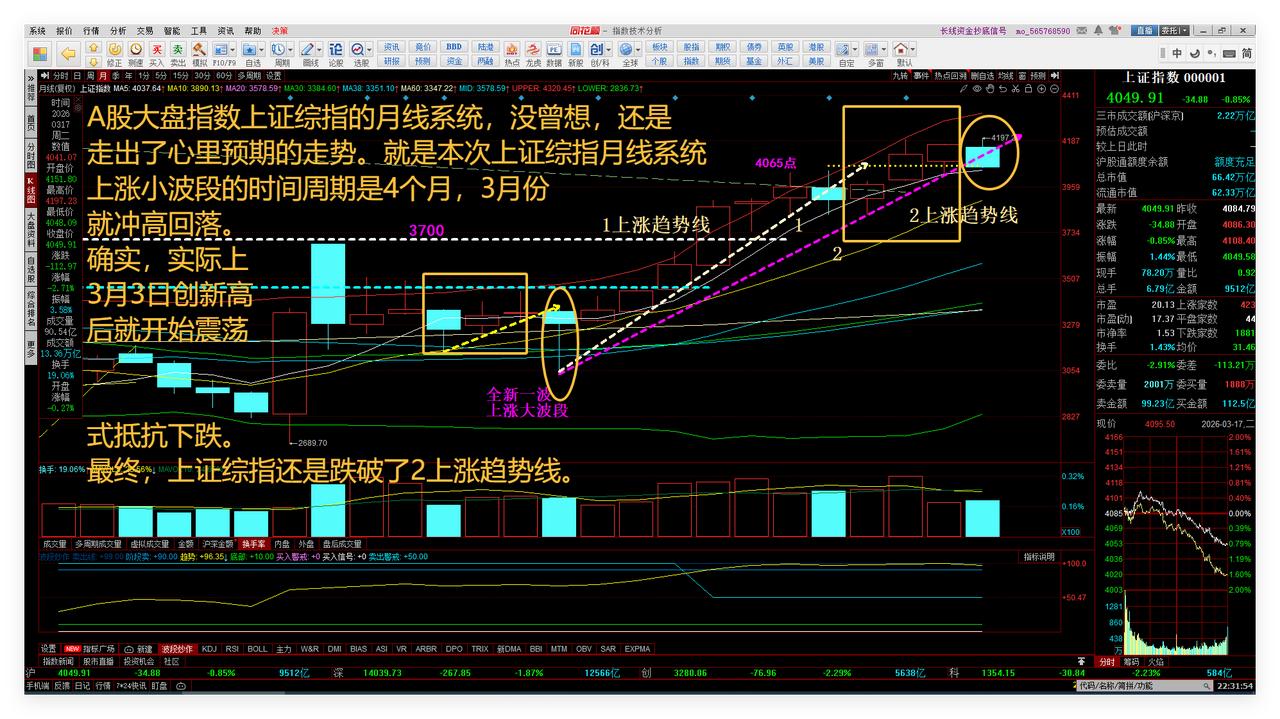Expand the 自定 dropdown arrow
This screenshot has width=1280, height=719.
click(856, 50)
